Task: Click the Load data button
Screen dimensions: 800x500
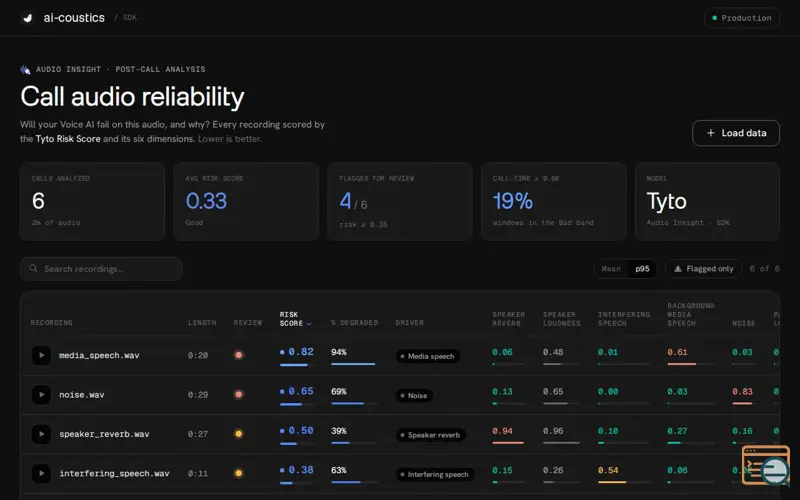Action: 736,133
